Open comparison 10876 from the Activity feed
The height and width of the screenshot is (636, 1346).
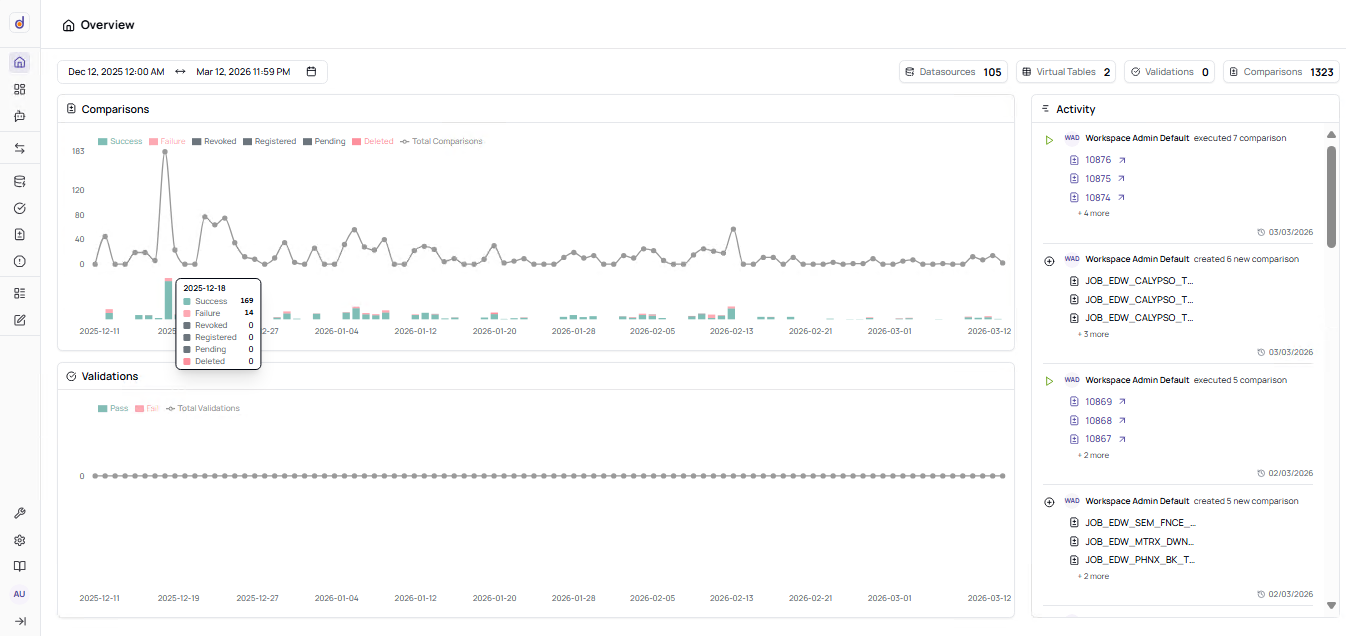coord(1098,159)
